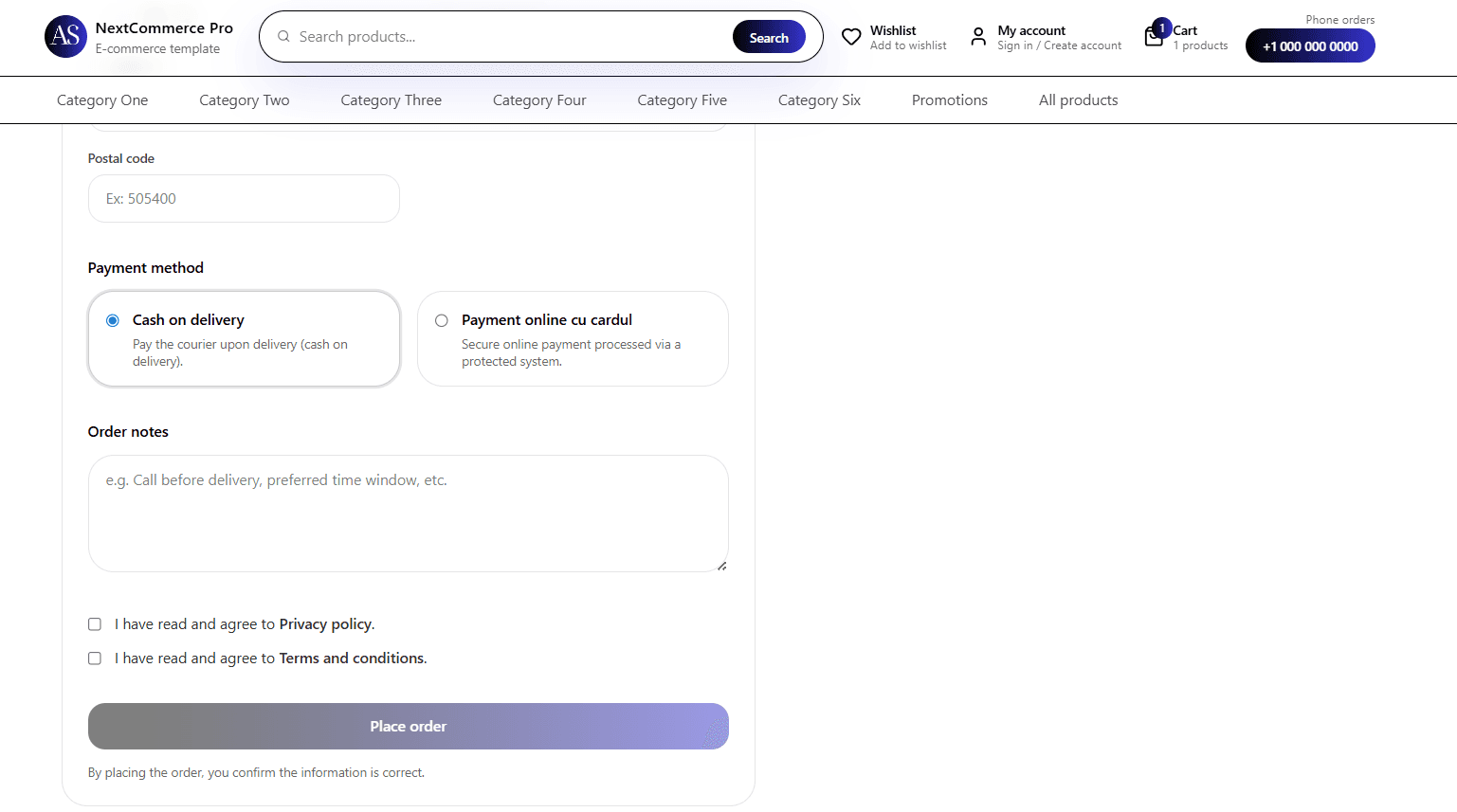
Task: Select the Payment online cu cardul option
Action: (441, 320)
